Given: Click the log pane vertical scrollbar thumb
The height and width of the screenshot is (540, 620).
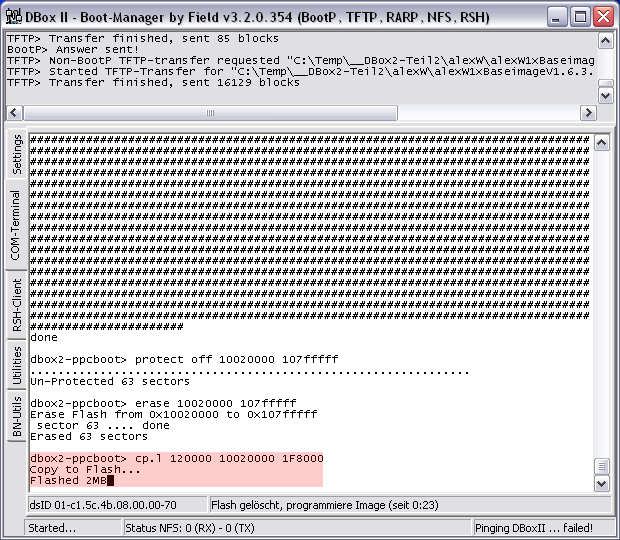Looking at the screenshot, I should [x=605, y=83].
